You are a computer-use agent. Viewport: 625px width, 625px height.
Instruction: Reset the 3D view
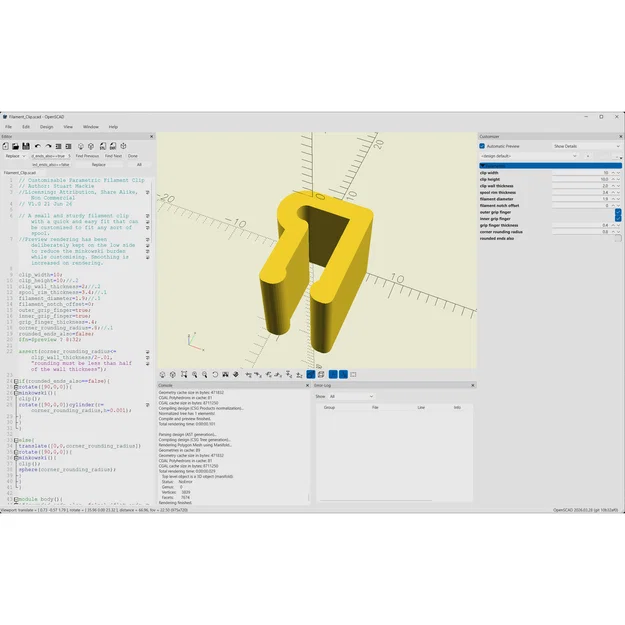click(x=215, y=374)
